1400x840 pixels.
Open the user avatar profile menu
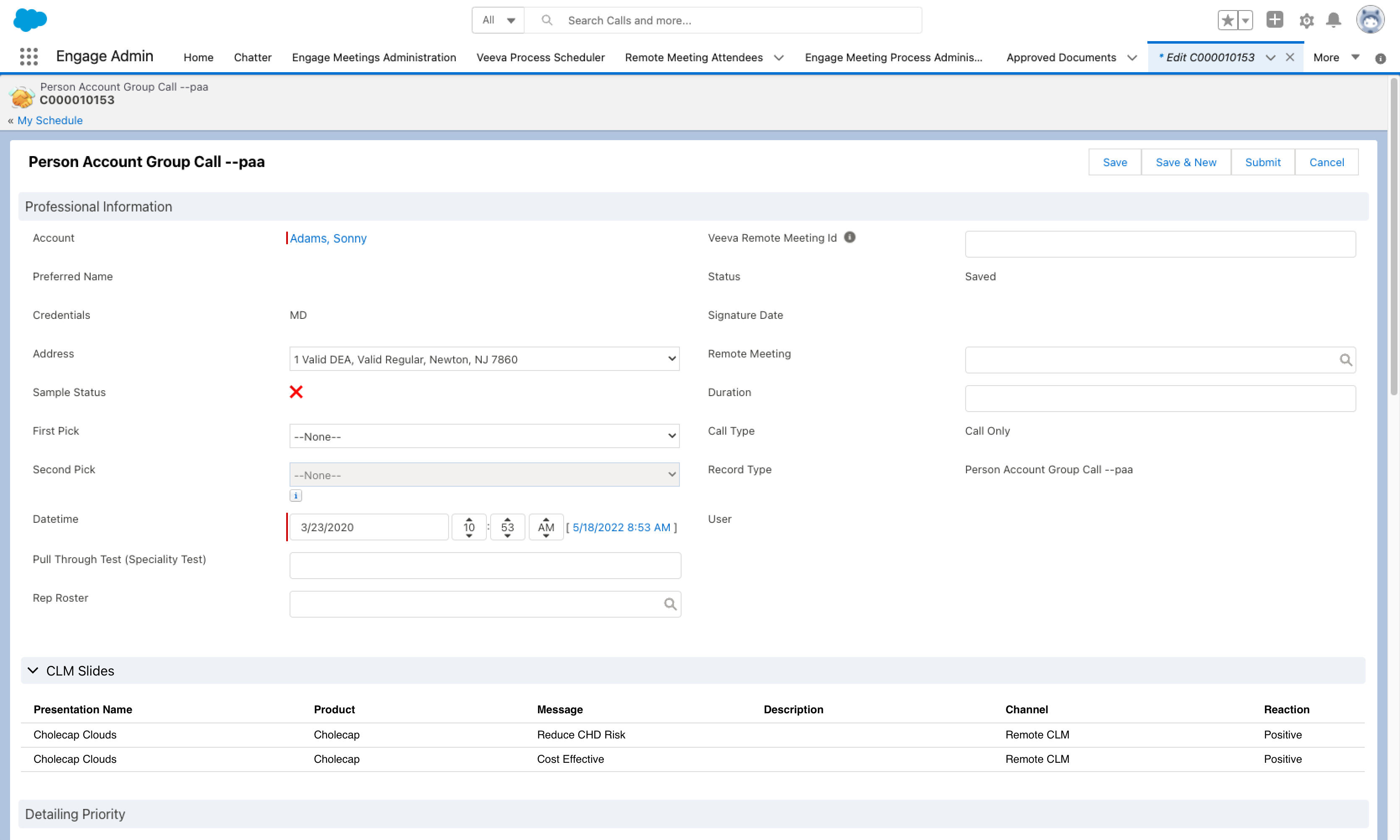click(x=1370, y=21)
